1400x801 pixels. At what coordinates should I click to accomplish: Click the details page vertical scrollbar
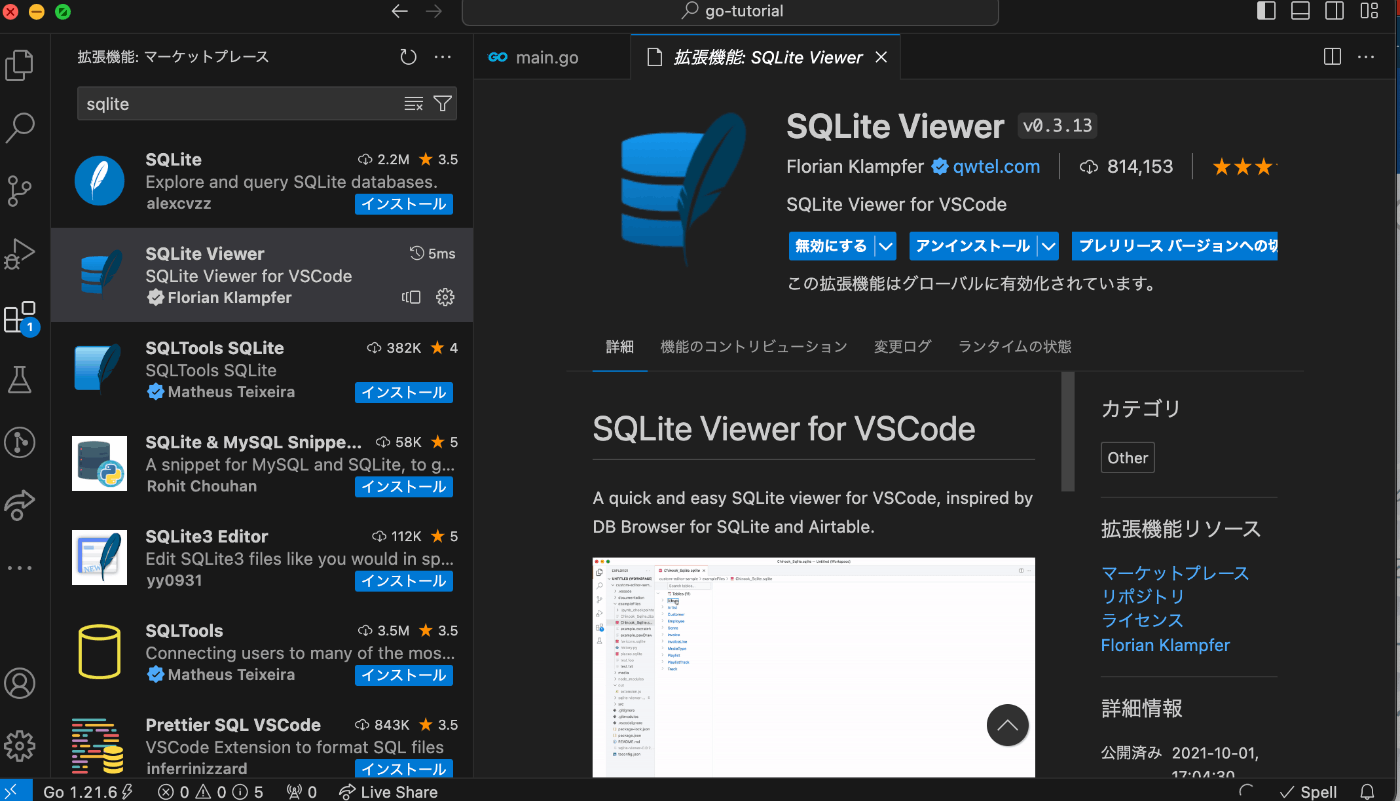point(1068,431)
